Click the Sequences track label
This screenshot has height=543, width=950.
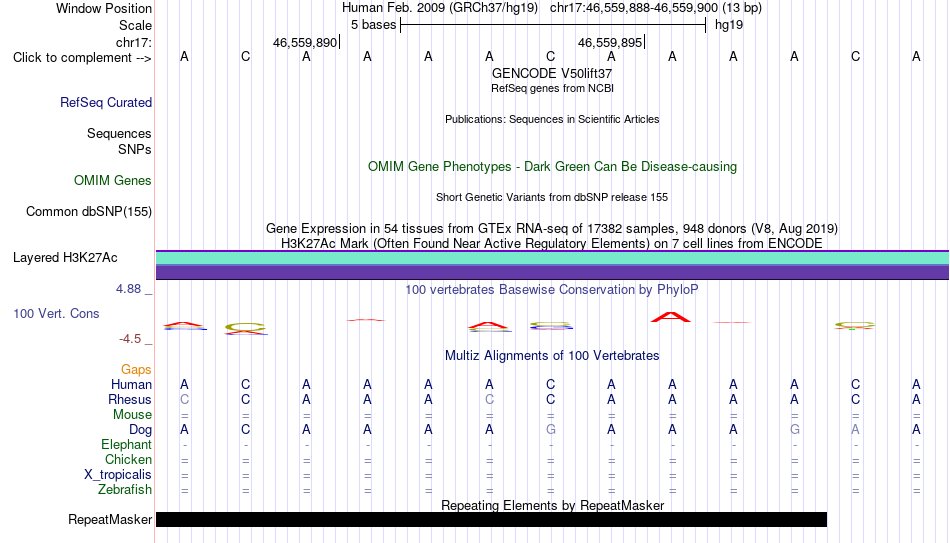[x=119, y=133]
